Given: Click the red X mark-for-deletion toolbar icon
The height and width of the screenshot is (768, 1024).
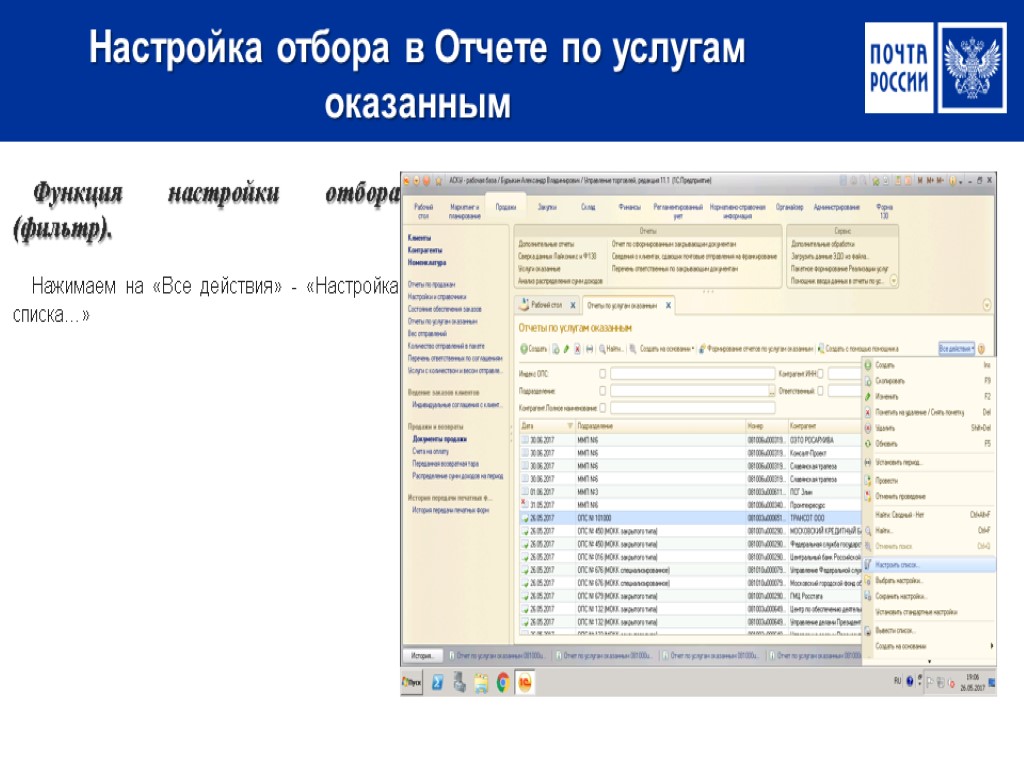Looking at the screenshot, I should pos(577,349).
